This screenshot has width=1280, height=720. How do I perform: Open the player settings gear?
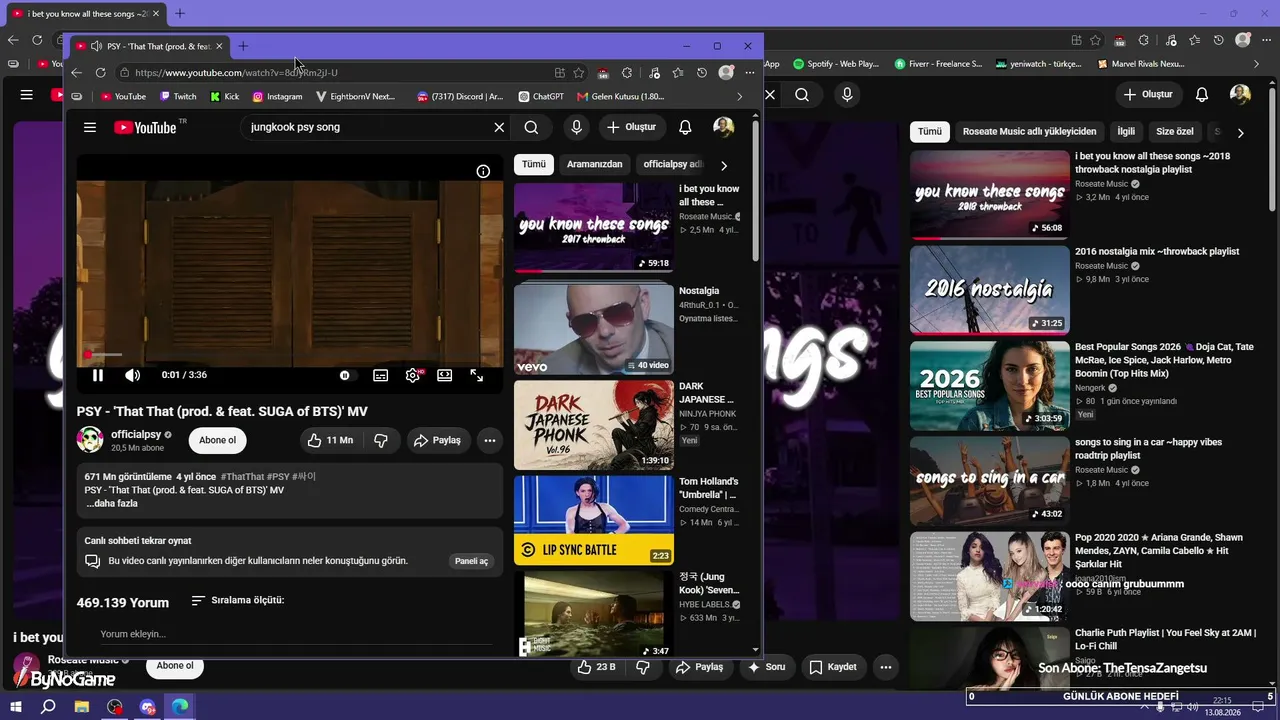point(412,375)
